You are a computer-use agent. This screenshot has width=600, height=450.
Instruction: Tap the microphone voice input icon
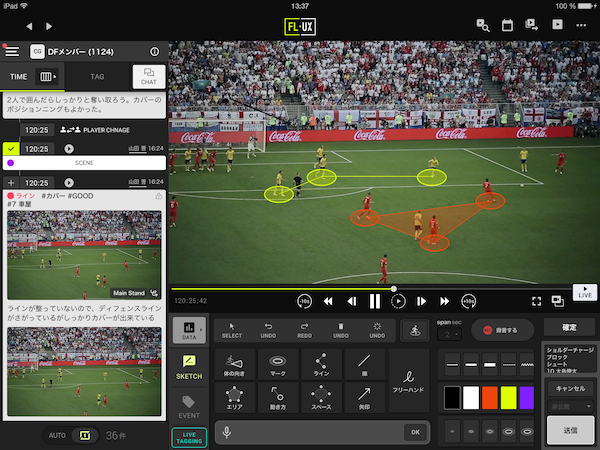tap(228, 432)
